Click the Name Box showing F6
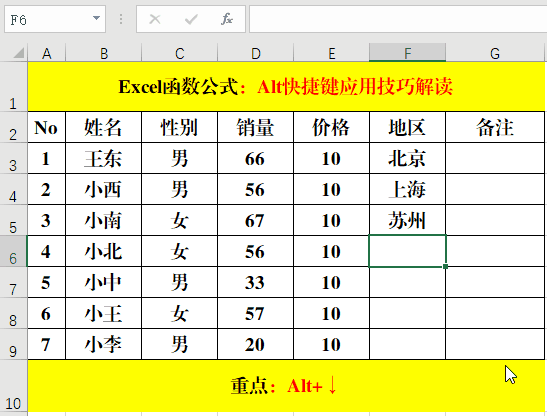This screenshot has width=547, height=416. point(55,19)
